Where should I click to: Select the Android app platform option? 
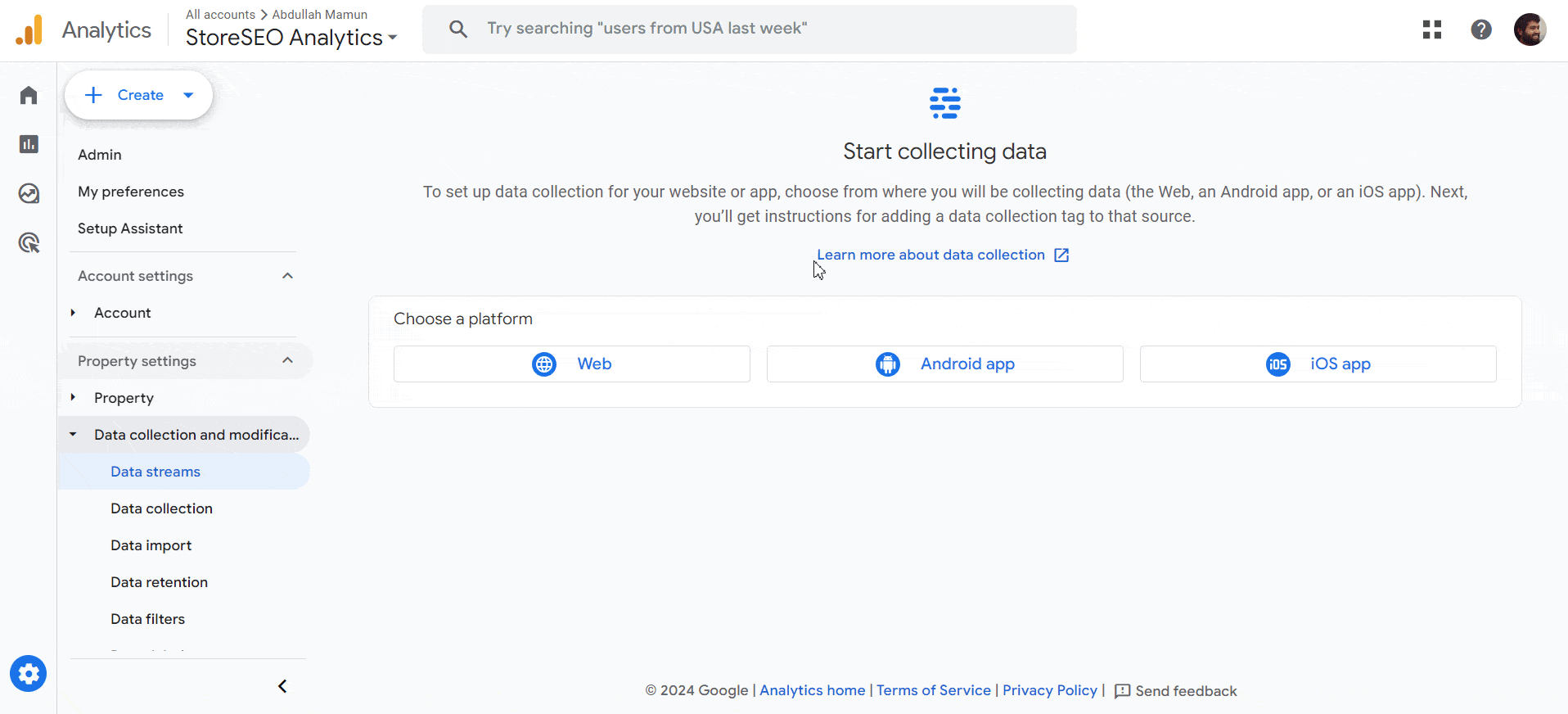tap(944, 364)
